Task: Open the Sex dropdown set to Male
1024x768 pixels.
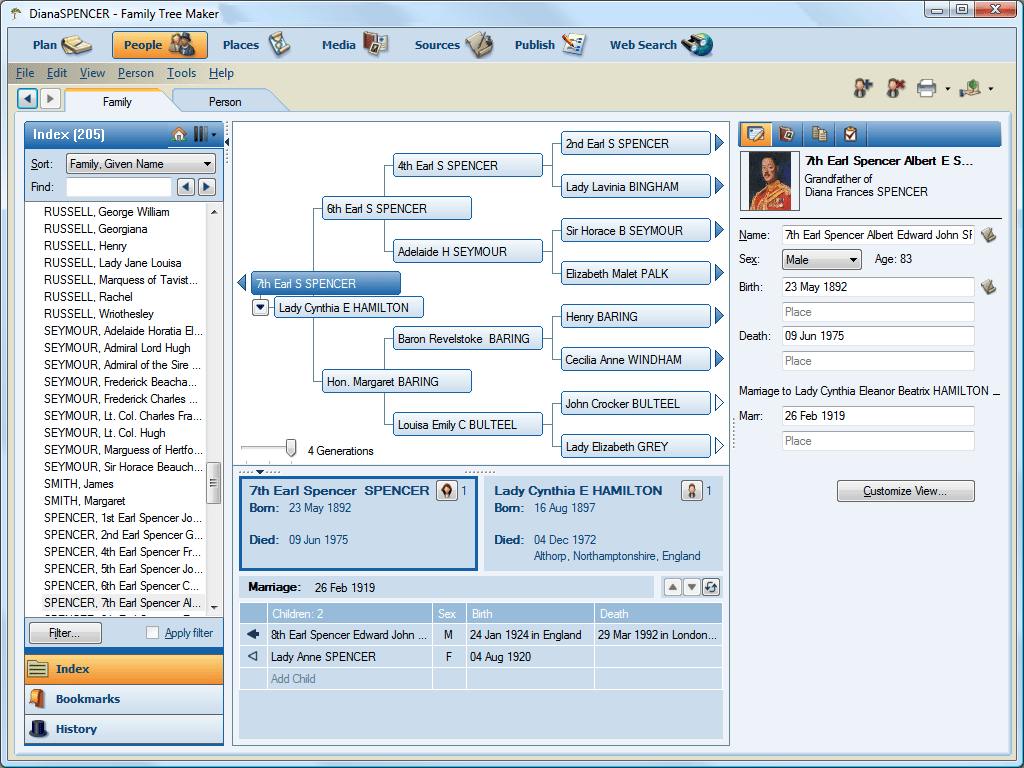Action: [820, 258]
